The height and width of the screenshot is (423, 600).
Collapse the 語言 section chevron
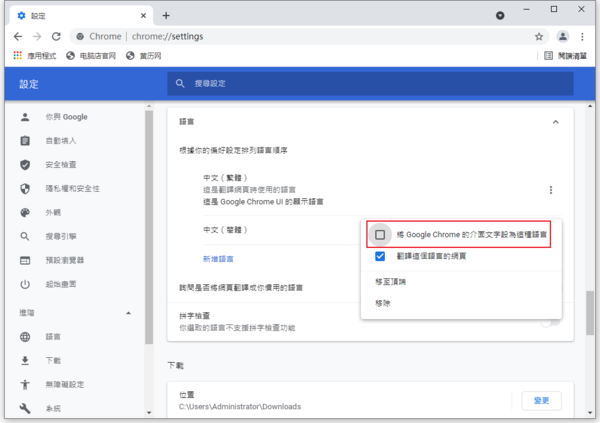tap(555, 121)
